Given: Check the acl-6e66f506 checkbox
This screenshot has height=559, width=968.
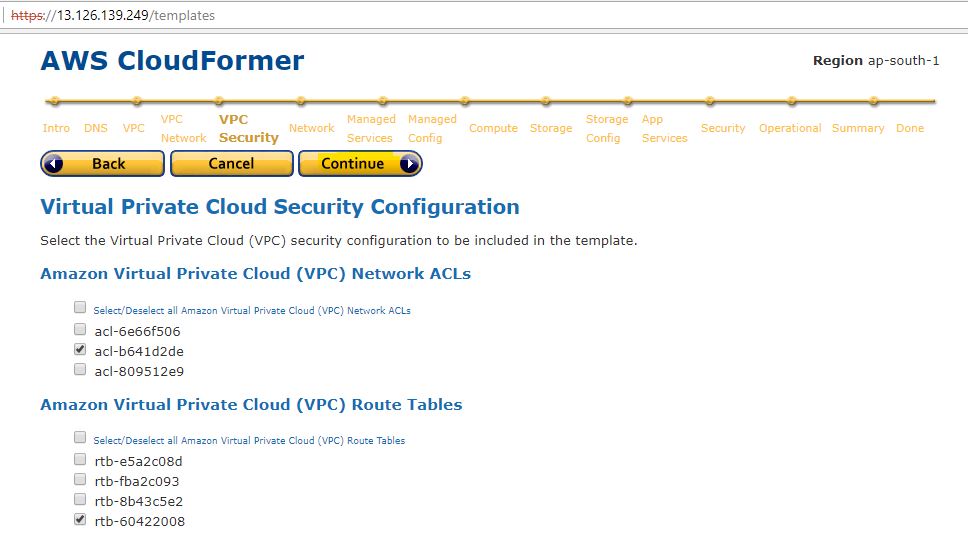Looking at the screenshot, I should pos(80,329).
